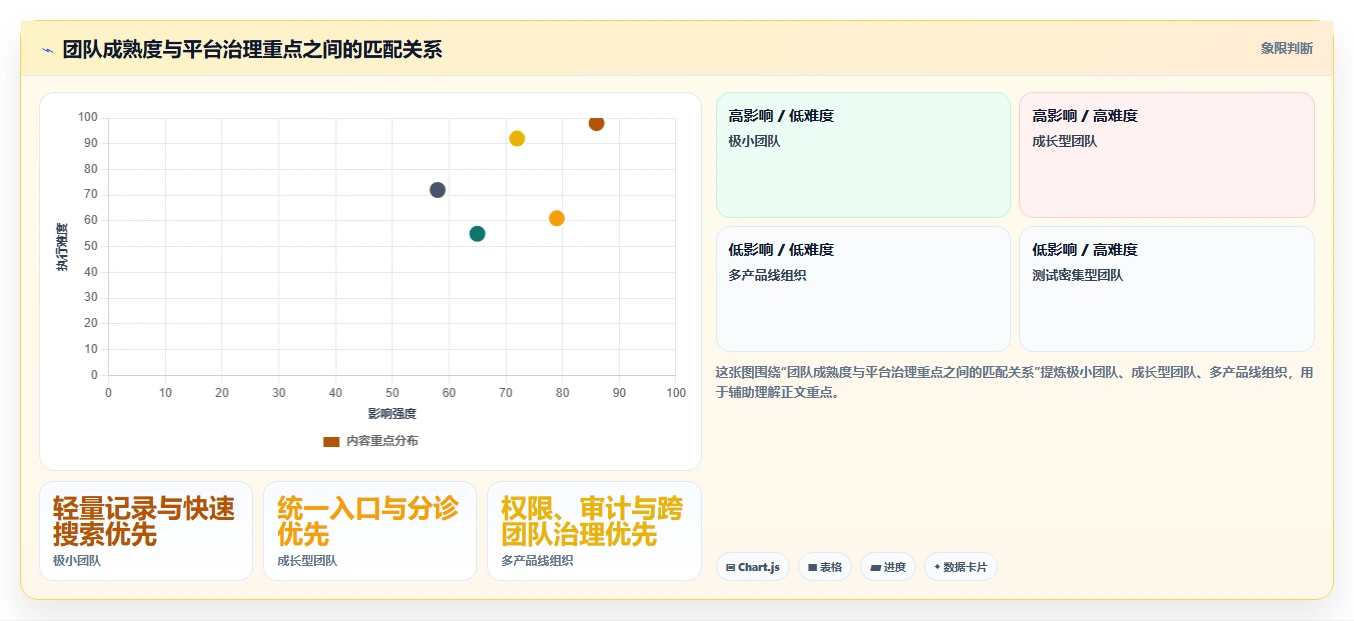Click the lightning icon beside the title
Image resolution: width=1354 pixels, height=621 pixels.
(47, 50)
